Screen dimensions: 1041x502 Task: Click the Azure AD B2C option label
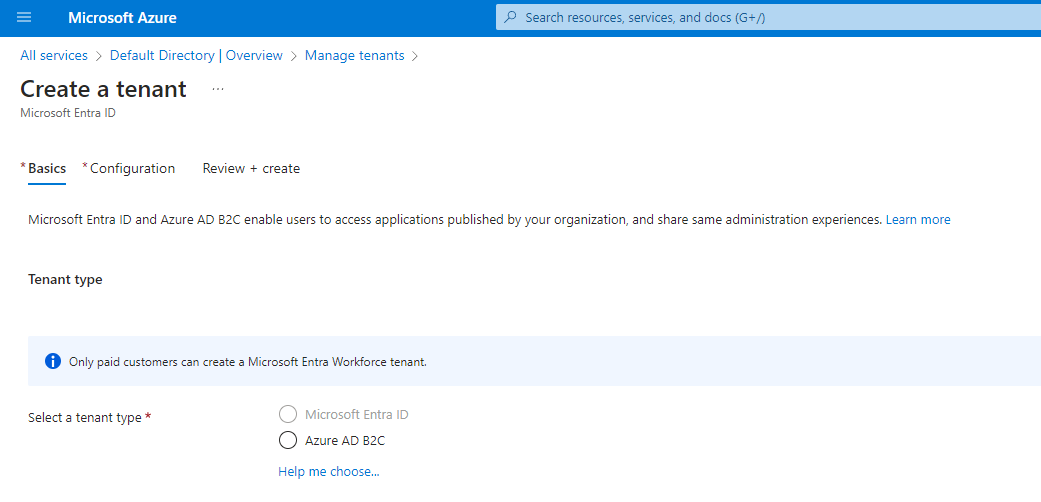345,440
